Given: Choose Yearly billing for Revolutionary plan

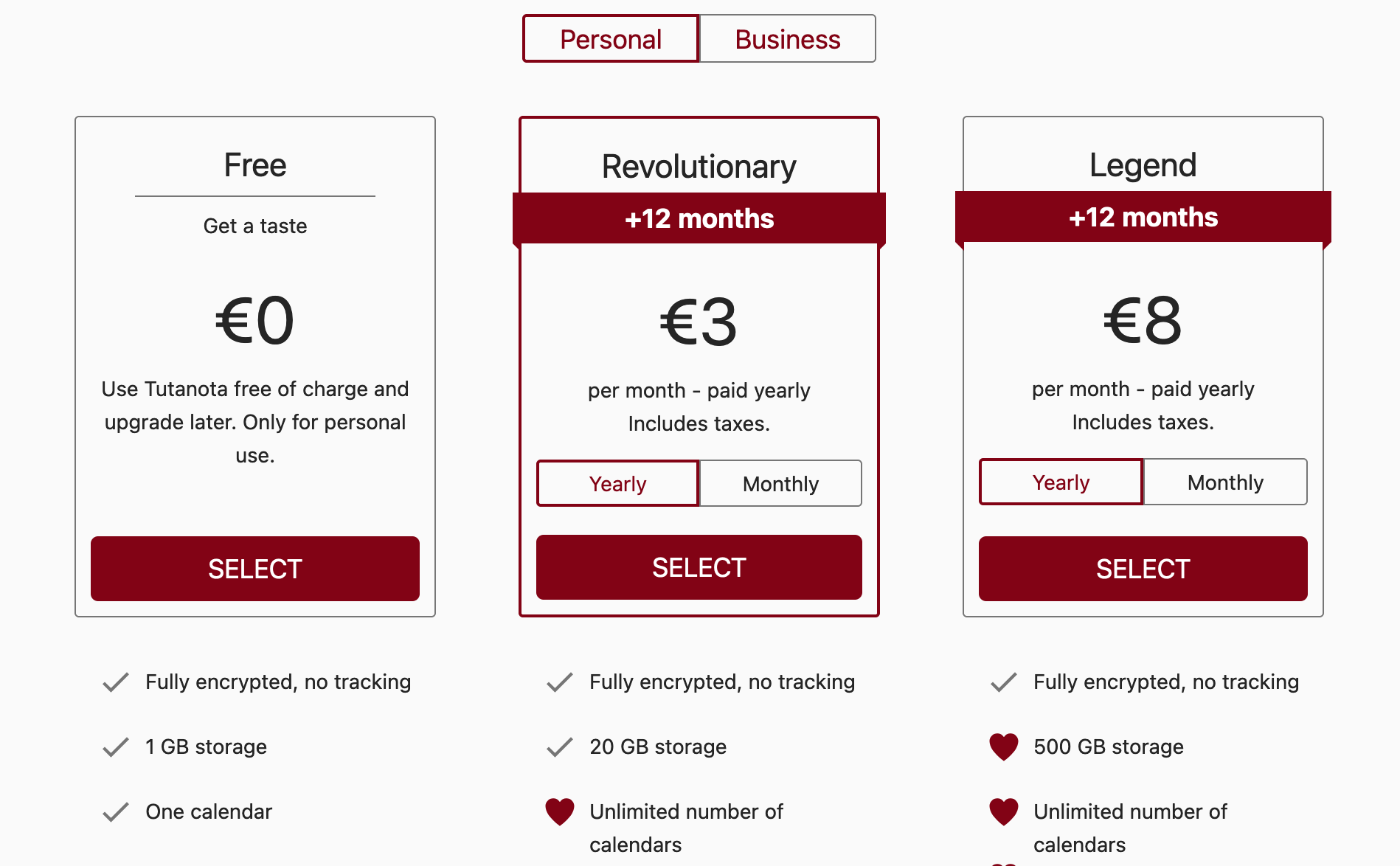Looking at the screenshot, I should pyautogui.click(x=617, y=484).
